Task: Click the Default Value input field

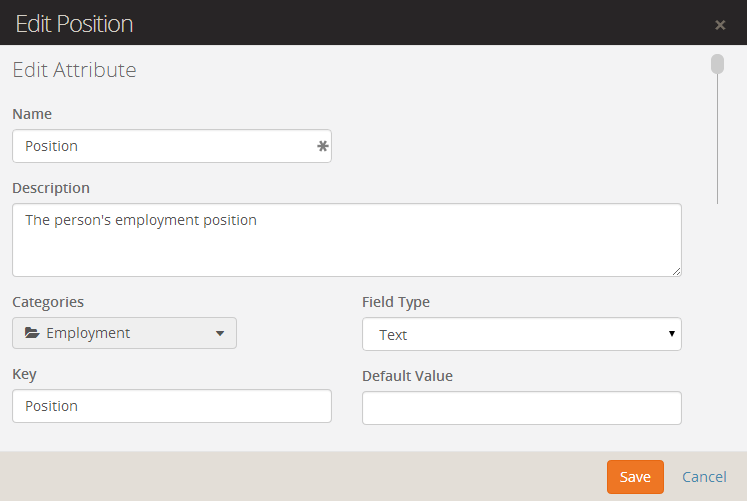Action: 522,408
